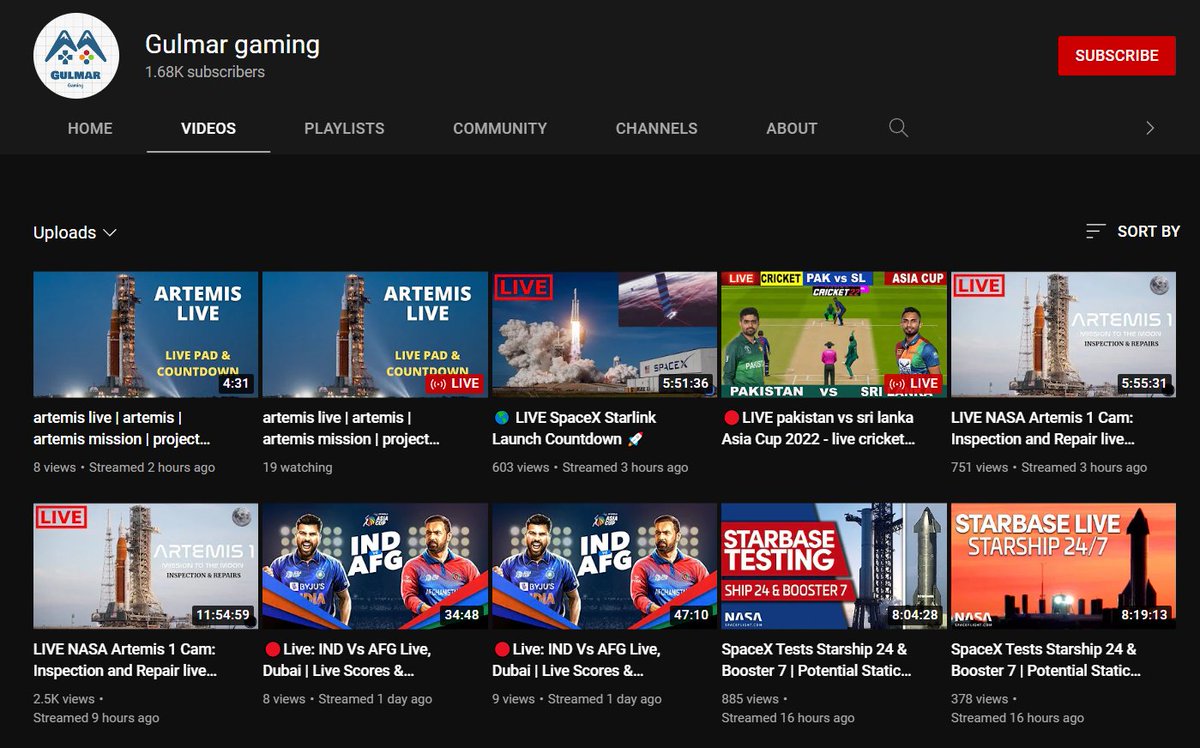Expand the Uploads dropdown
Viewport: 1200px width, 748px height.
pos(75,232)
